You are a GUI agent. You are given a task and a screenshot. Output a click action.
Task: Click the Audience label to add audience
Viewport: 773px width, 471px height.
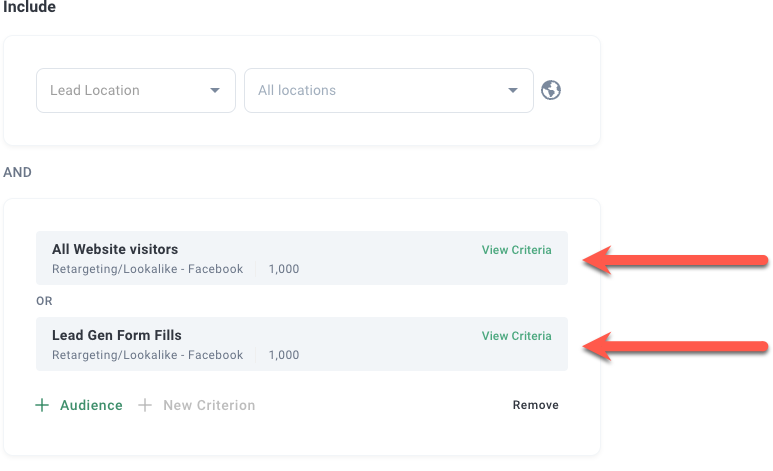point(91,405)
